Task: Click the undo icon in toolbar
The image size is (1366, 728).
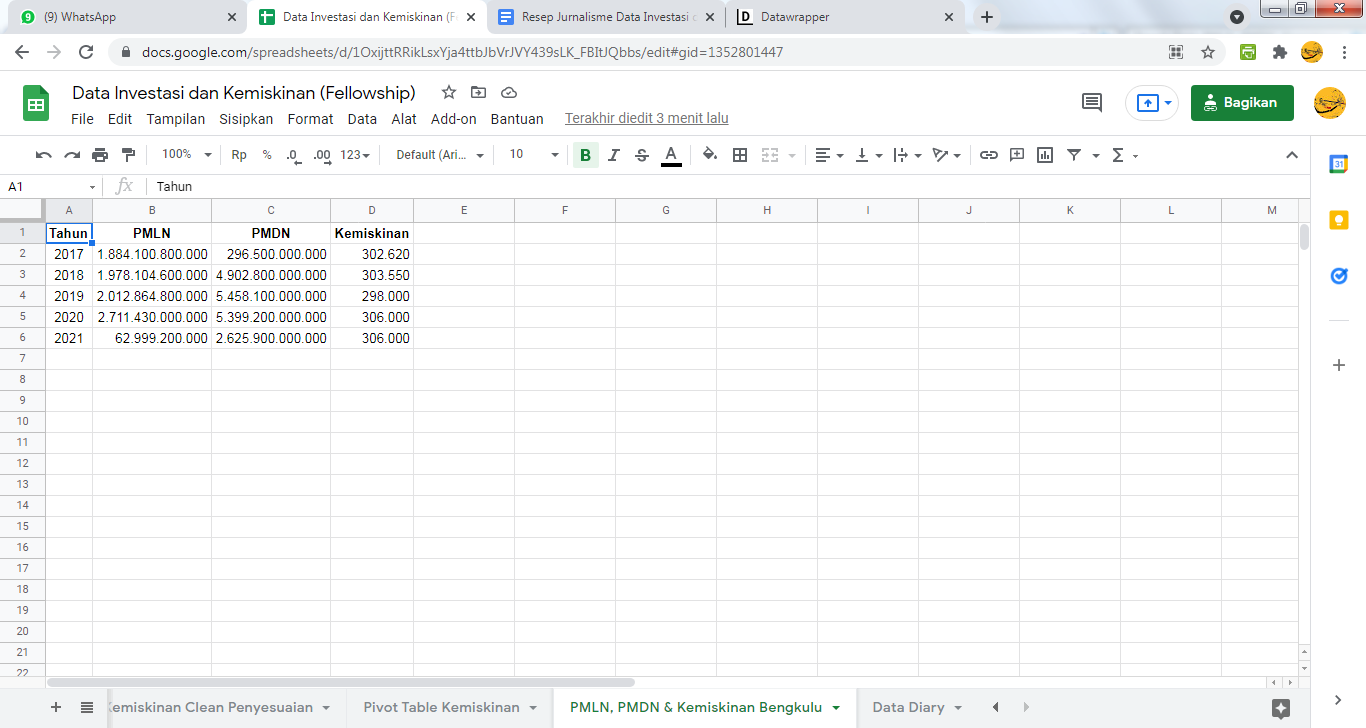Action: pyautogui.click(x=43, y=155)
